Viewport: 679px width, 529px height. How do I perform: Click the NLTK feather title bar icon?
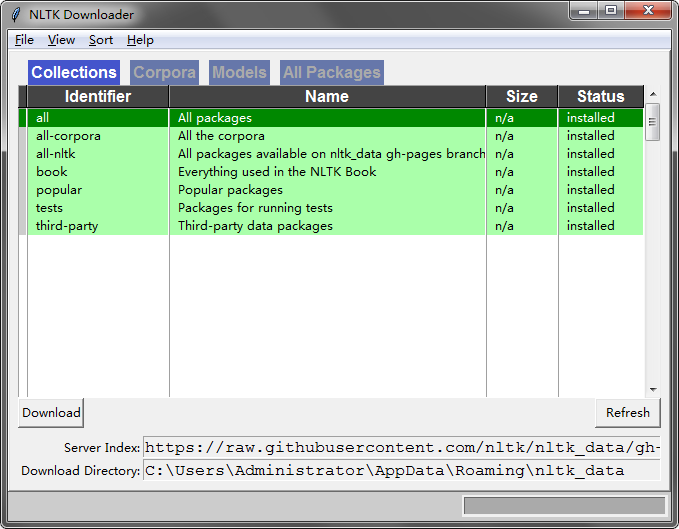16,14
